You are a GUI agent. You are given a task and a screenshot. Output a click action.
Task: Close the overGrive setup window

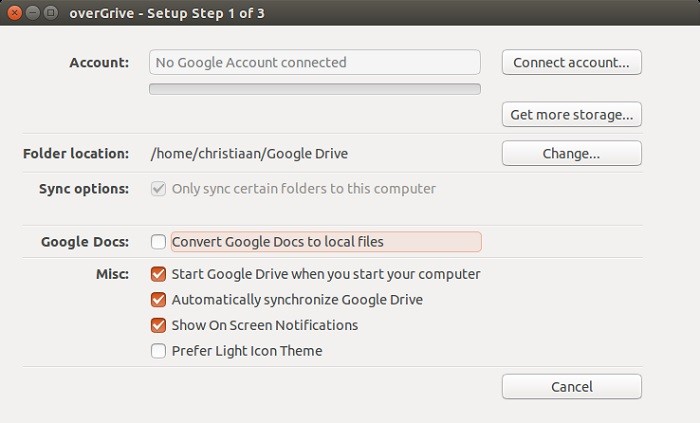(14, 13)
